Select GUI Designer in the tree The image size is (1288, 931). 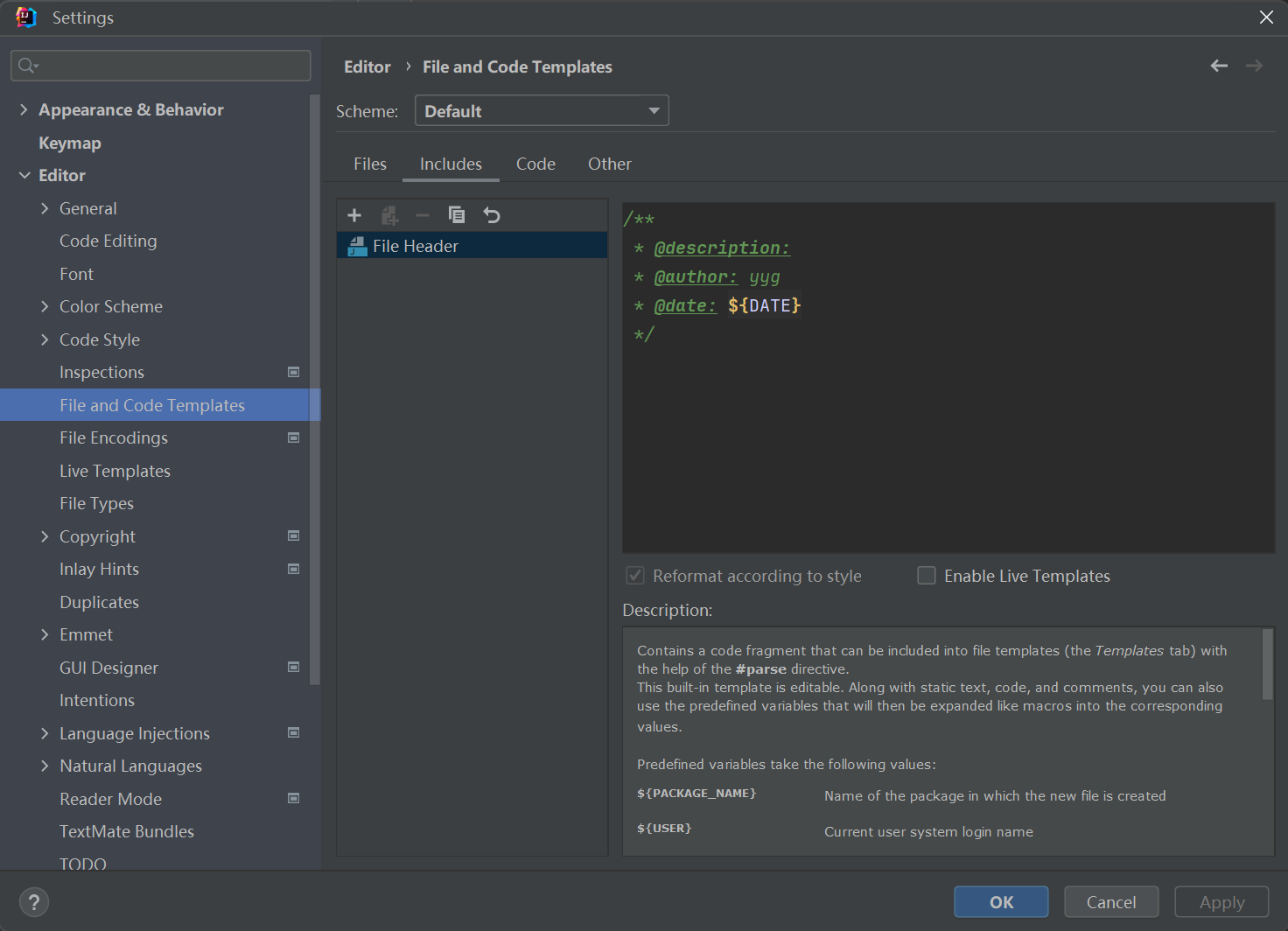(x=108, y=668)
